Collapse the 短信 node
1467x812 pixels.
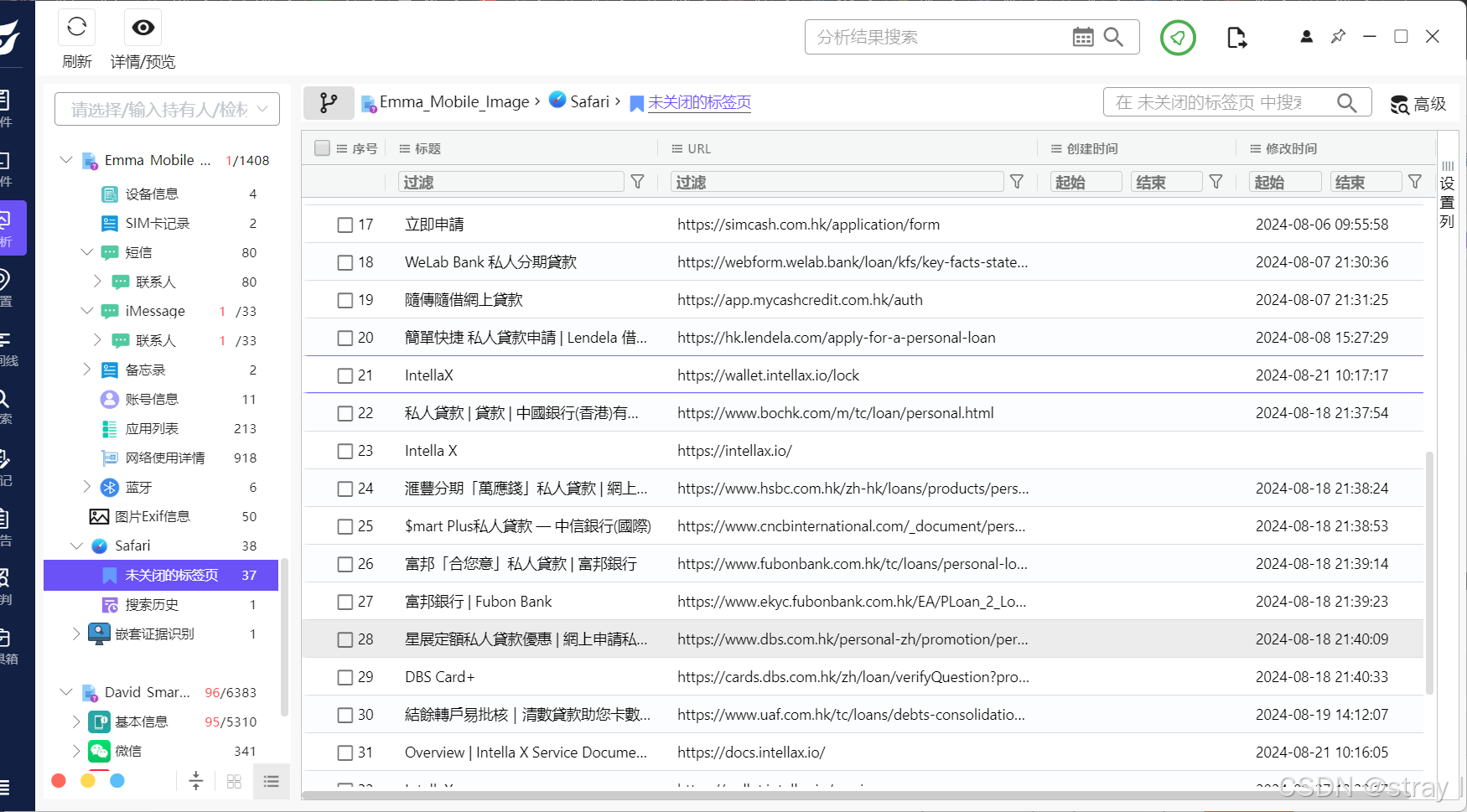click(86, 251)
